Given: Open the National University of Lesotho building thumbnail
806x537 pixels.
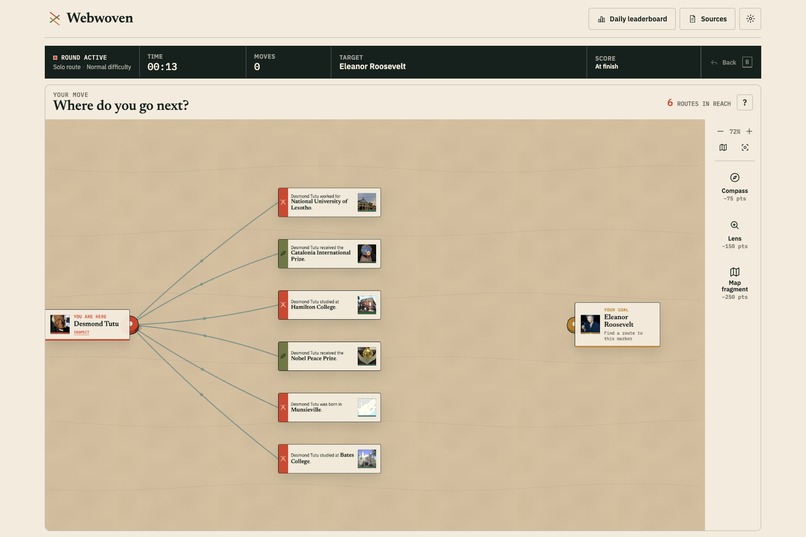Looking at the screenshot, I should (x=367, y=202).
